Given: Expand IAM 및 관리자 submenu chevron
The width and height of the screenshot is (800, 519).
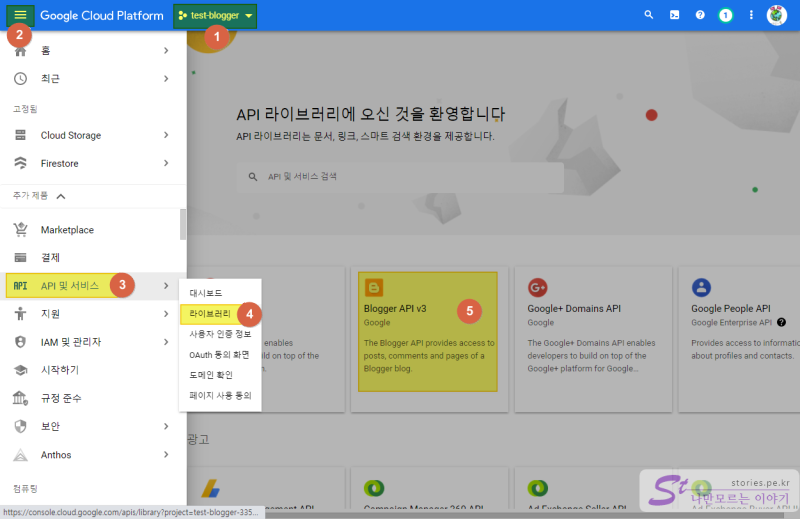Looking at the screenshot, I should [x=166, y=342].
